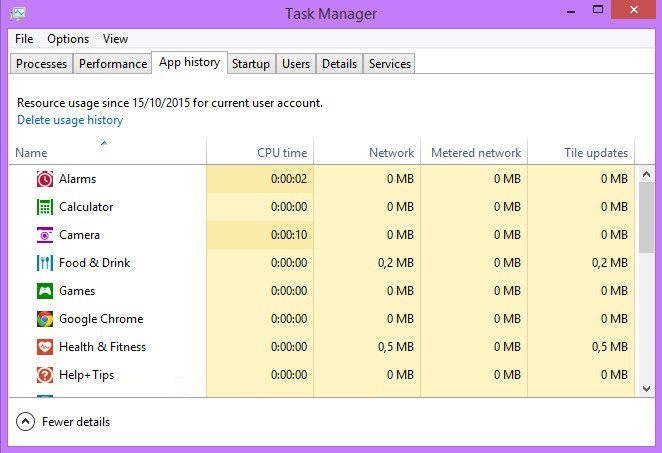Click the Health & Fitness app icon
The height and width of the screenshot is (453, 662).
pyautogui.click(x=45, y=347)
